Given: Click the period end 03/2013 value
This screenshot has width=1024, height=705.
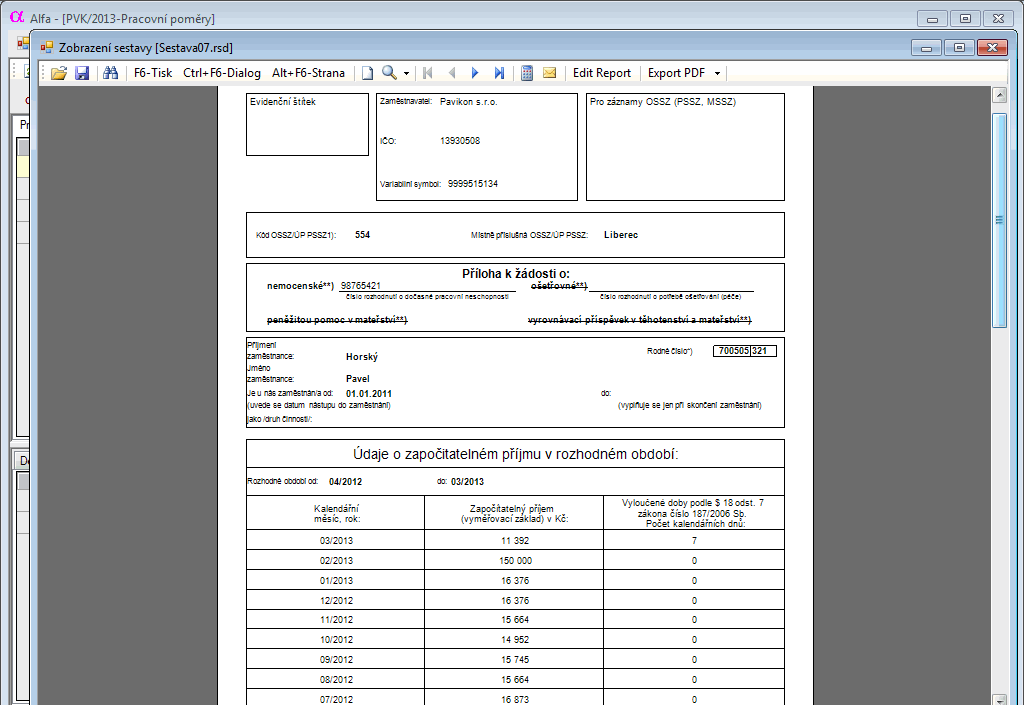Looking at the screenshot, I should (468, 482).
